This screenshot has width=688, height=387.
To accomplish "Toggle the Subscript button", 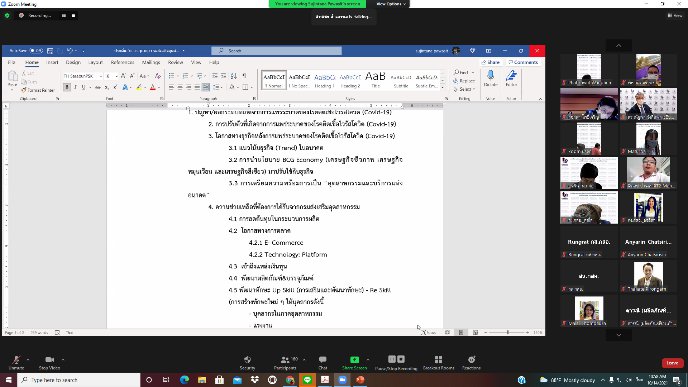I will pos(107,87).
